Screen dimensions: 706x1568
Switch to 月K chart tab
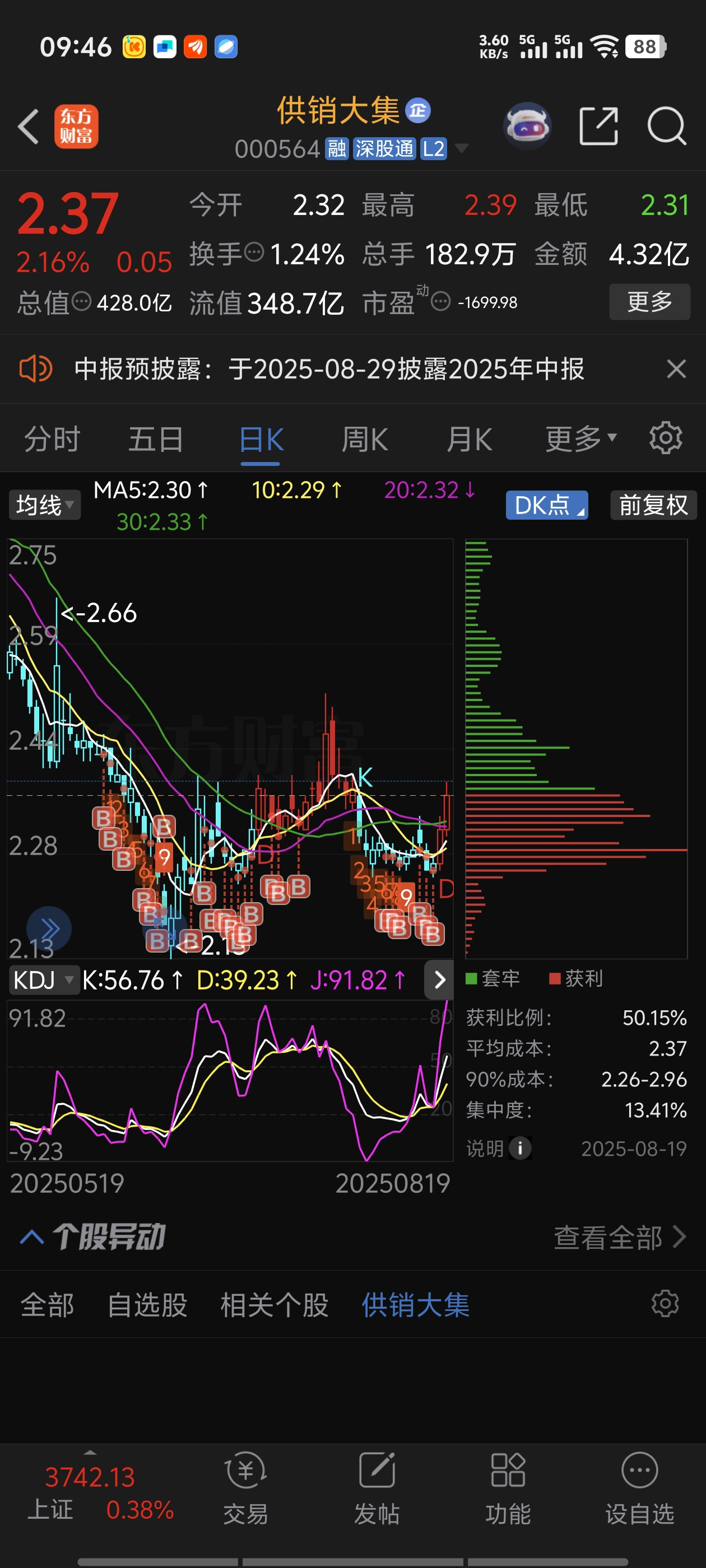click(x=469, y=439)
